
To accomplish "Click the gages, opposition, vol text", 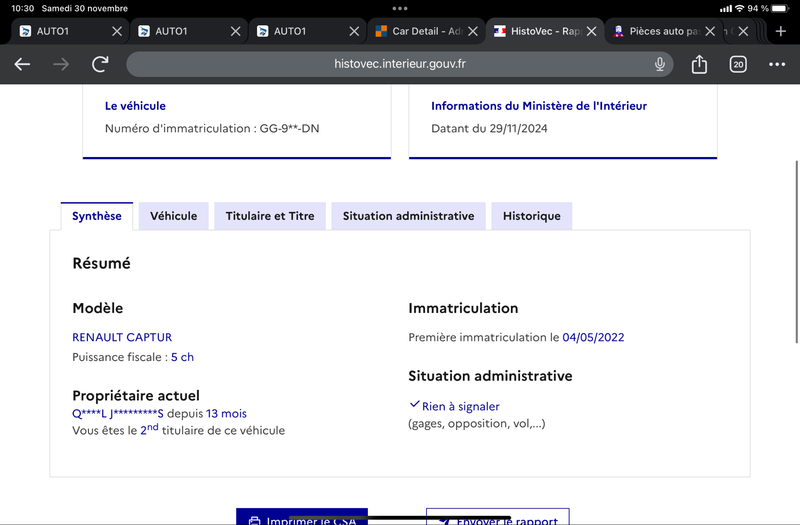I will (x=477, y=423).
